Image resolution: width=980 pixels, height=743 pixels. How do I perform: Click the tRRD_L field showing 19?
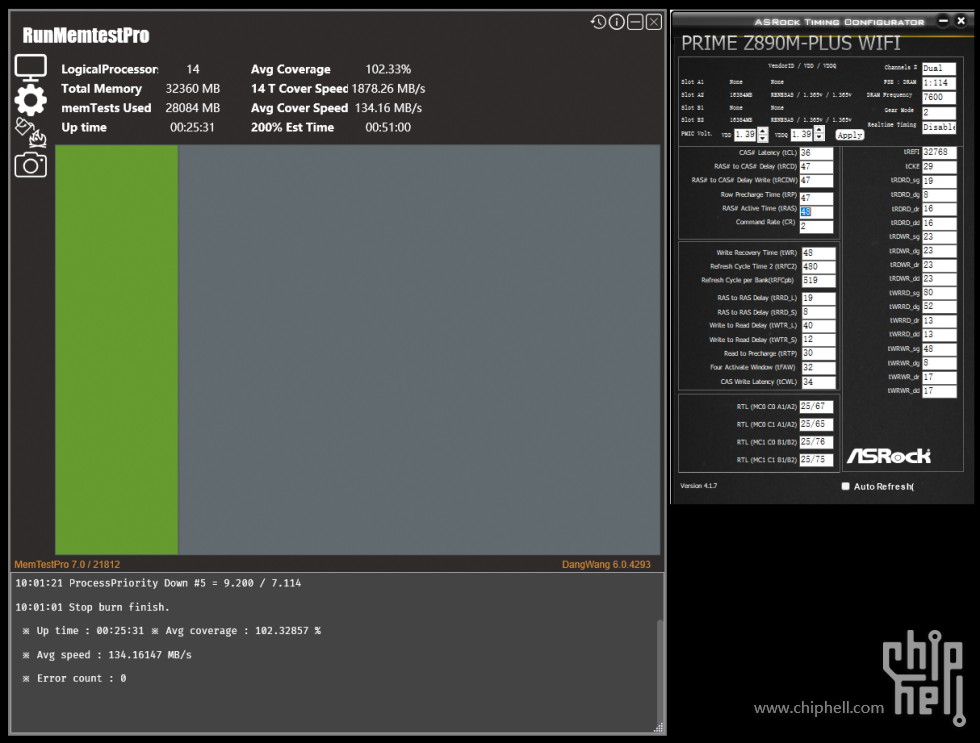818,298
